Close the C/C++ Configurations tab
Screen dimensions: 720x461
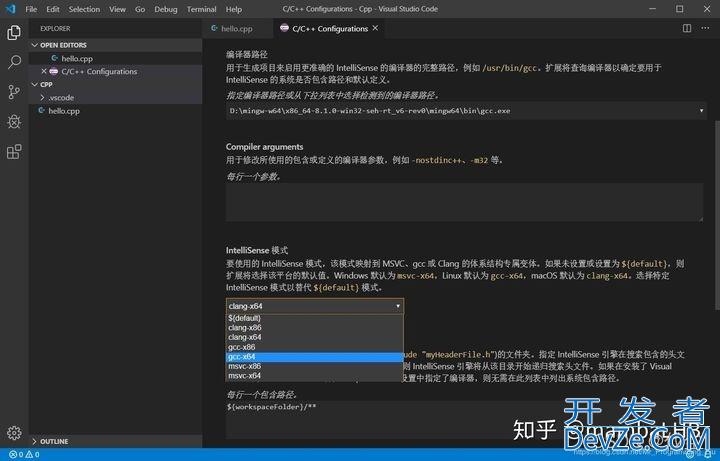[375, 28]
